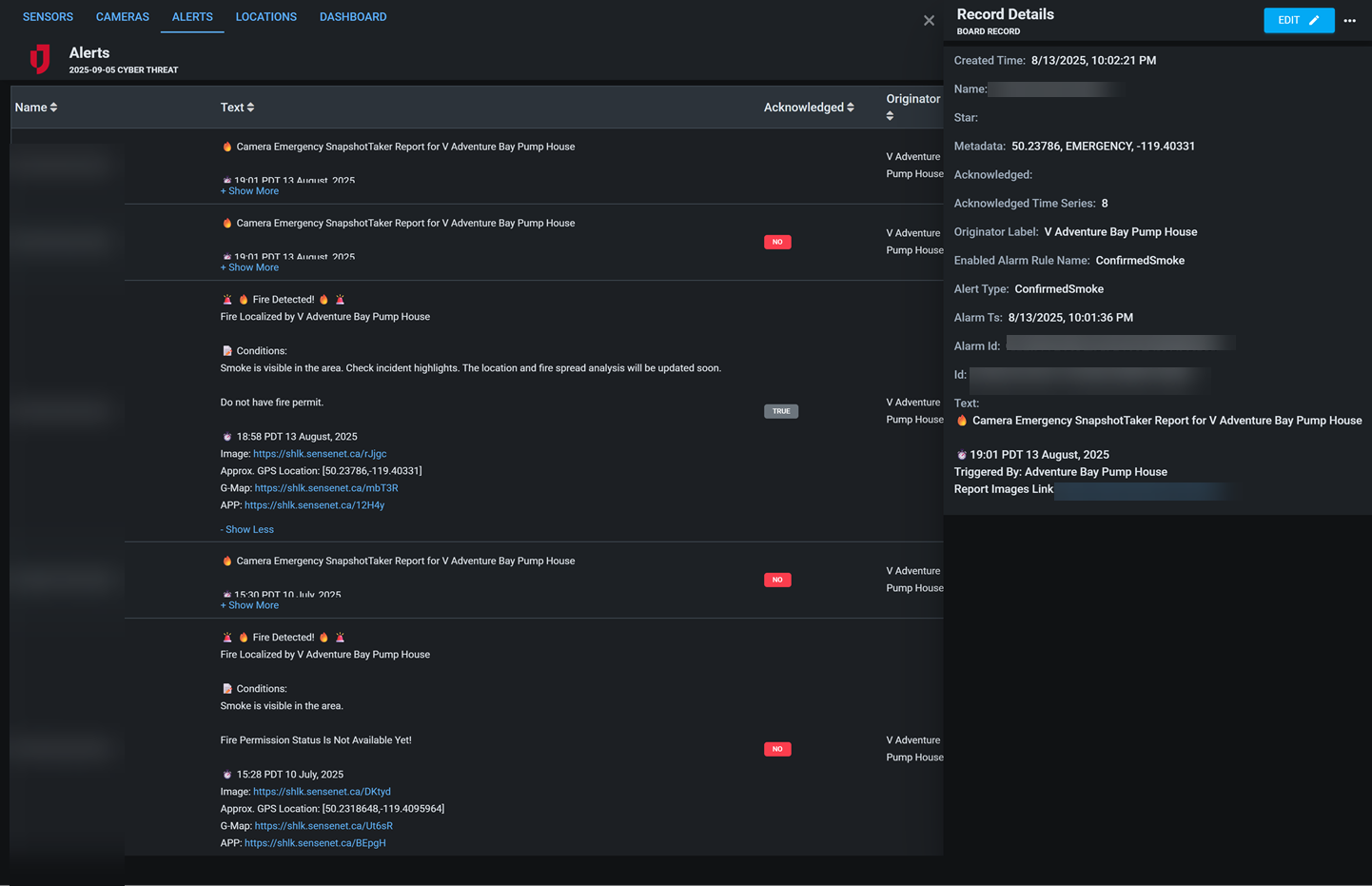
Task: Open the DASHBOARD tab
Action: (x=353, y=16)
